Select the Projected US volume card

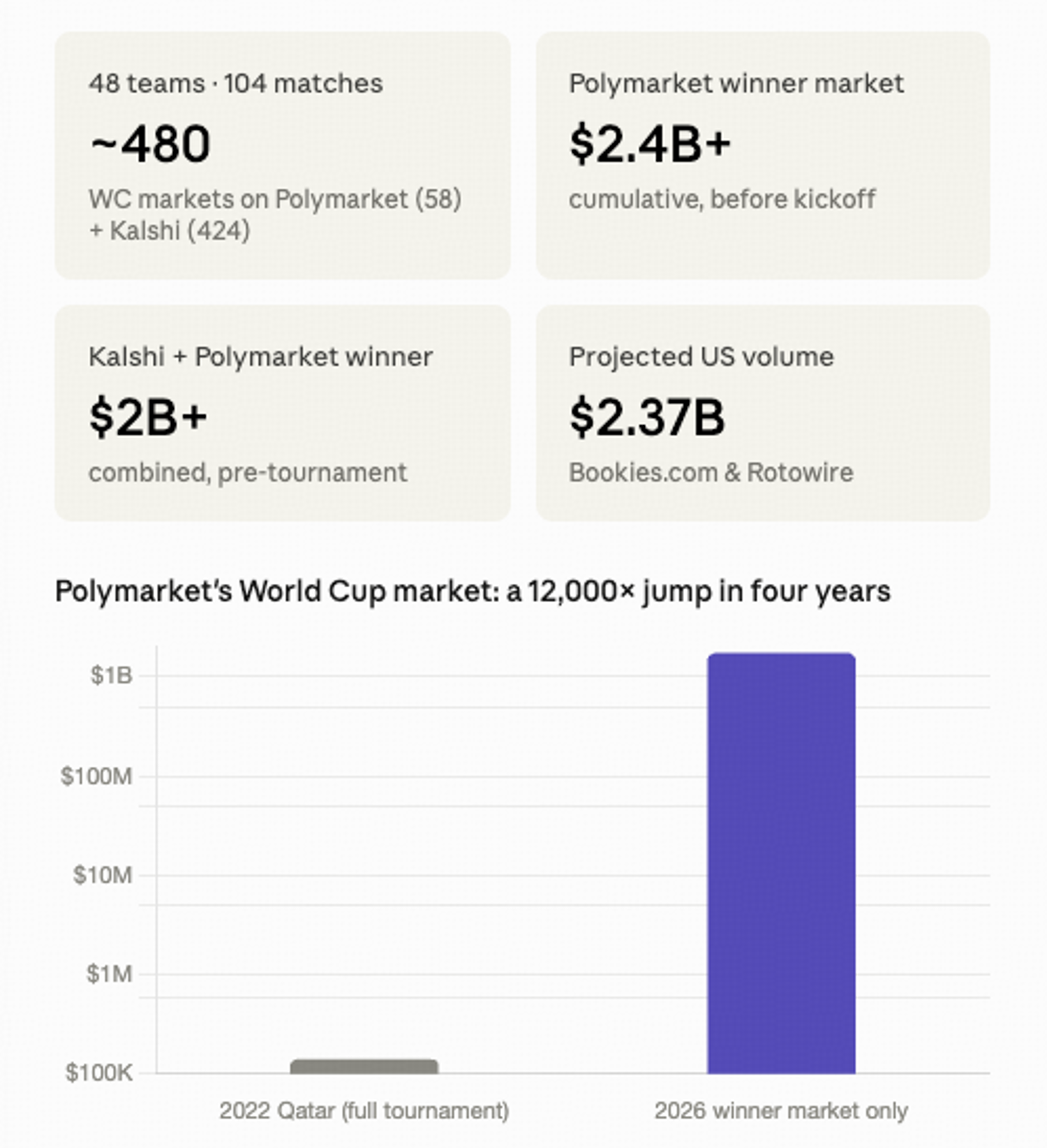[x=763, y=413]
